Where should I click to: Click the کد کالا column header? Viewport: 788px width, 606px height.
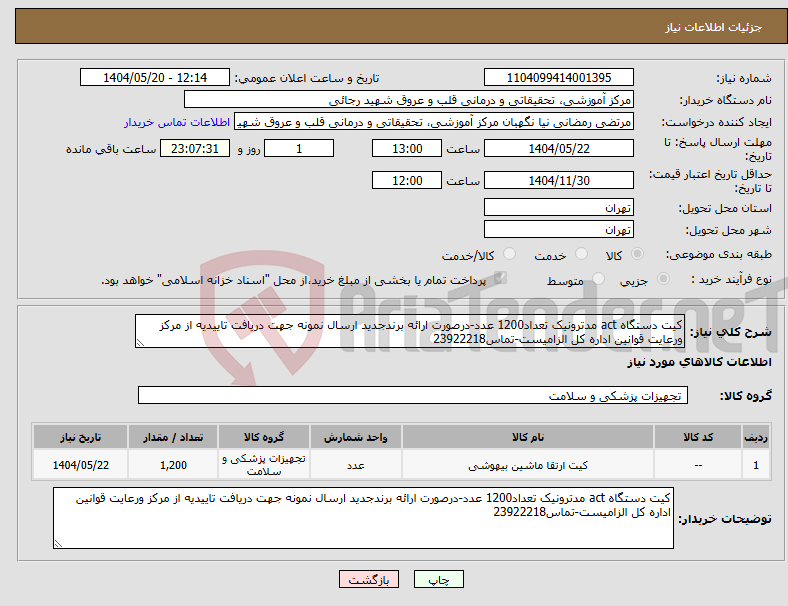click(698, 437)
